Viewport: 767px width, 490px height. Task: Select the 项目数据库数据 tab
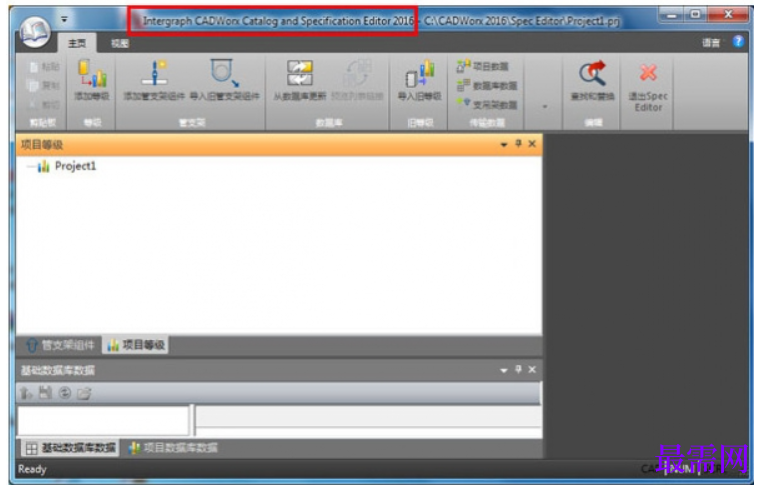click(173, 448)
